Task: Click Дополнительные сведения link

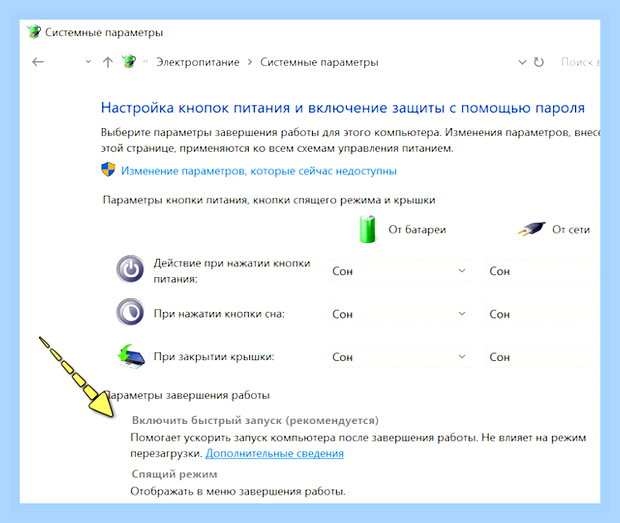Action: pyautogui.click(x=274, y=453)
